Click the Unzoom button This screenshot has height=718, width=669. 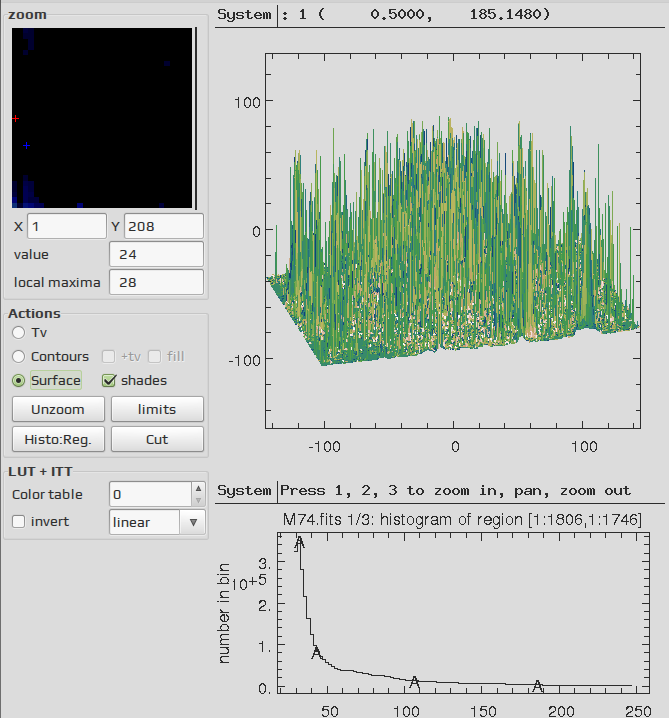pos(58,409)
